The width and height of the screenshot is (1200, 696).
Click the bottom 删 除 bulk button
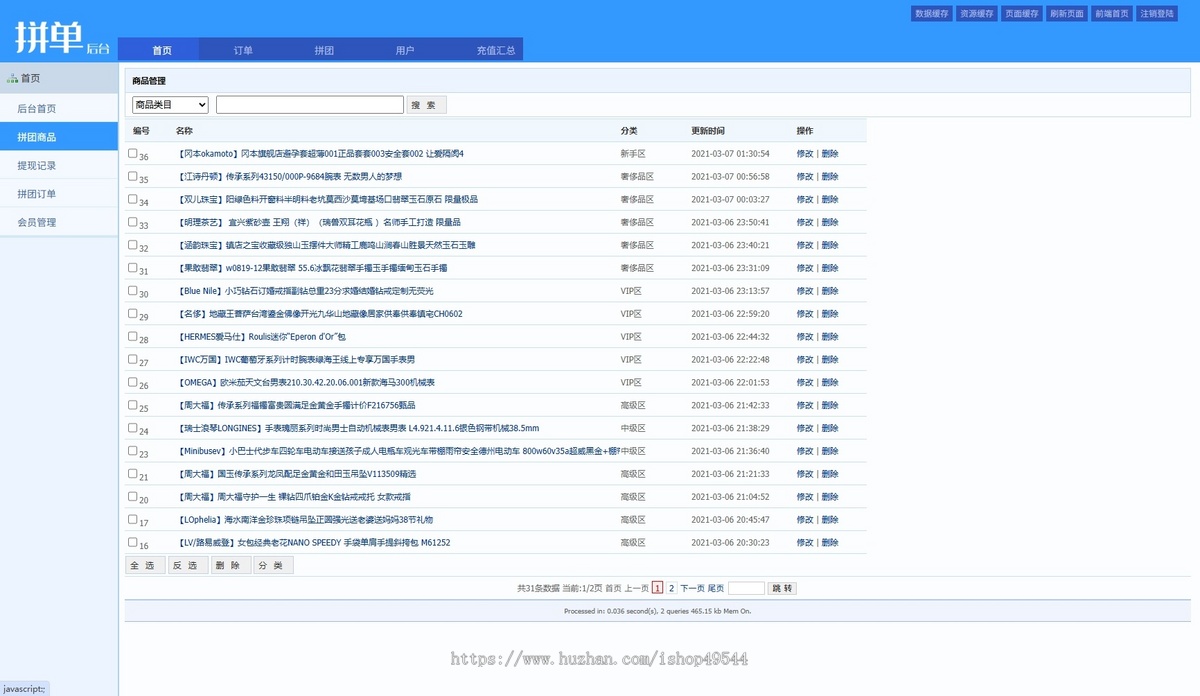pyautogui.click(x=229, y=565)
